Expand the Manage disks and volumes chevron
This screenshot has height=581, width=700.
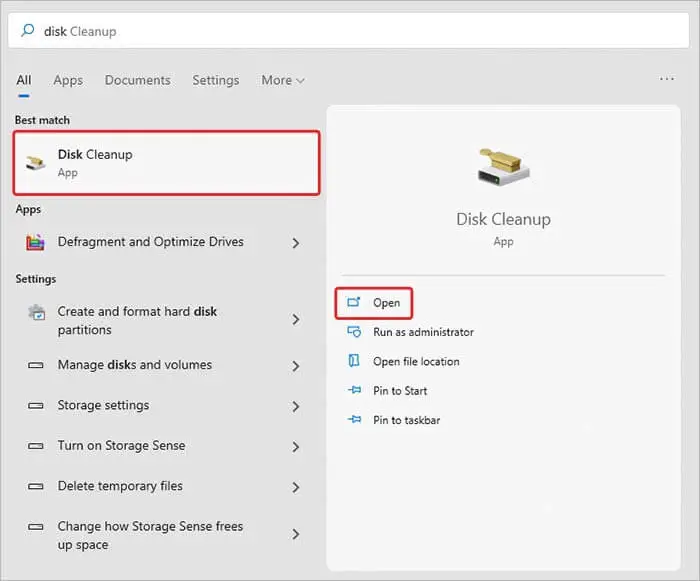pos(296,367)
